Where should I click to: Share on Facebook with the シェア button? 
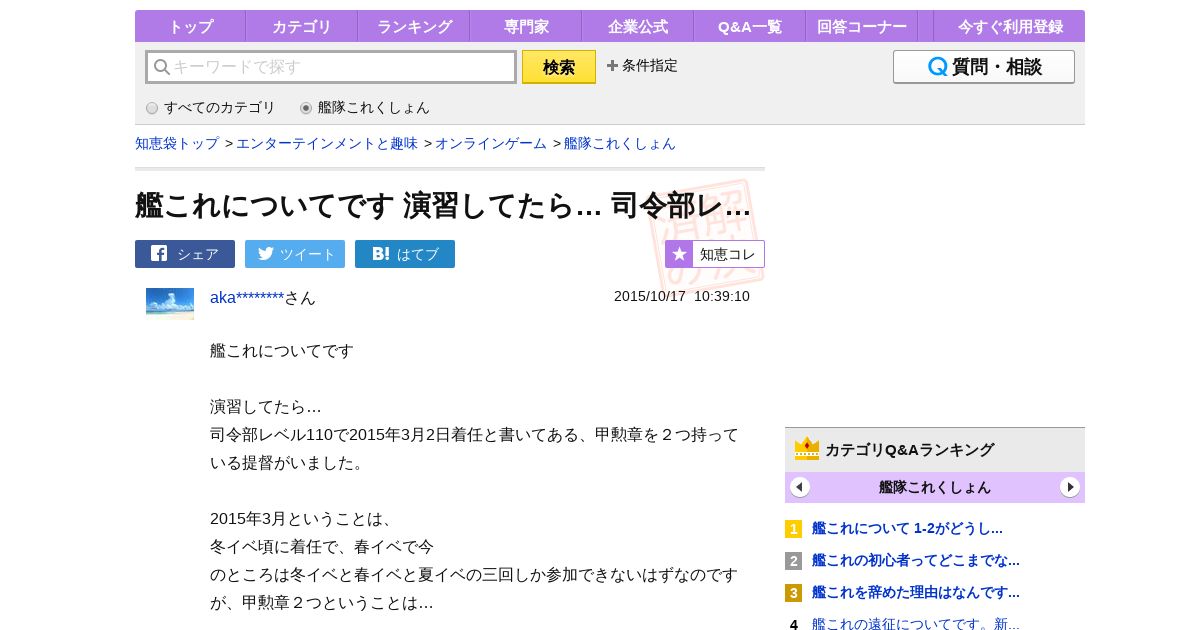[185, 254]
